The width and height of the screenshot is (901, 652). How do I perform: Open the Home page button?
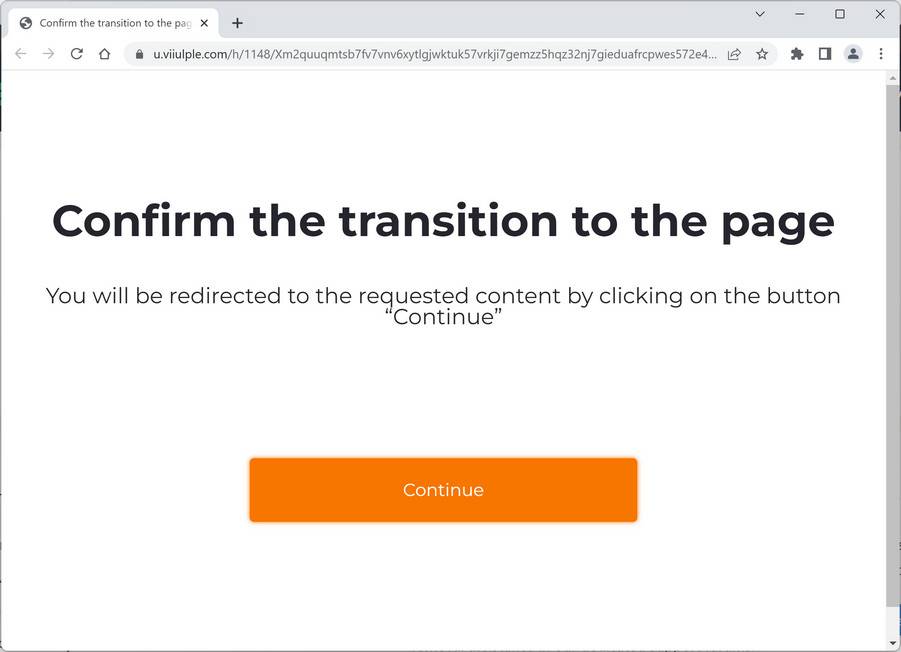pos(104,54)
